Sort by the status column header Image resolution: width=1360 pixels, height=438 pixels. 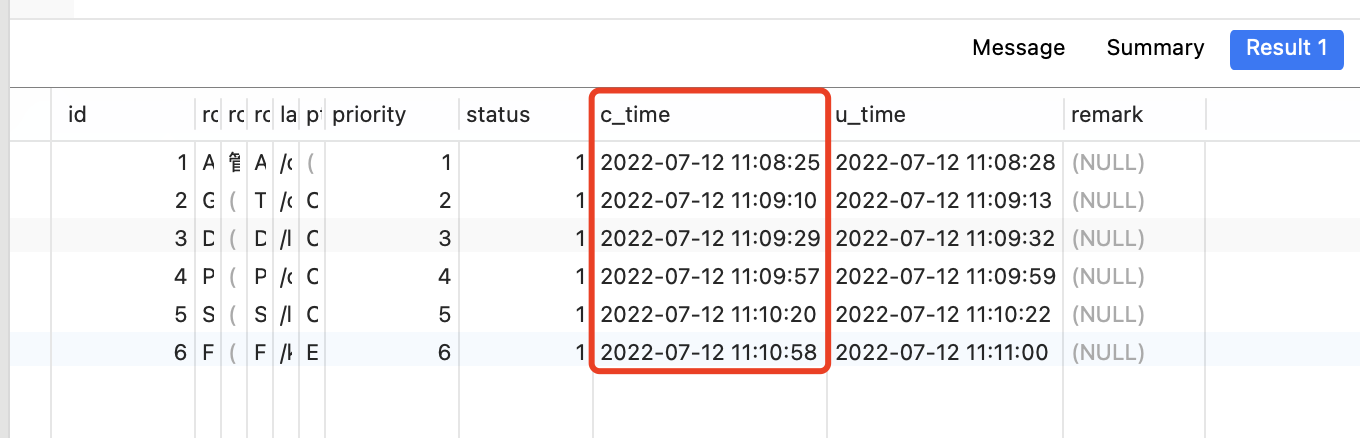[x=497, y=115]
